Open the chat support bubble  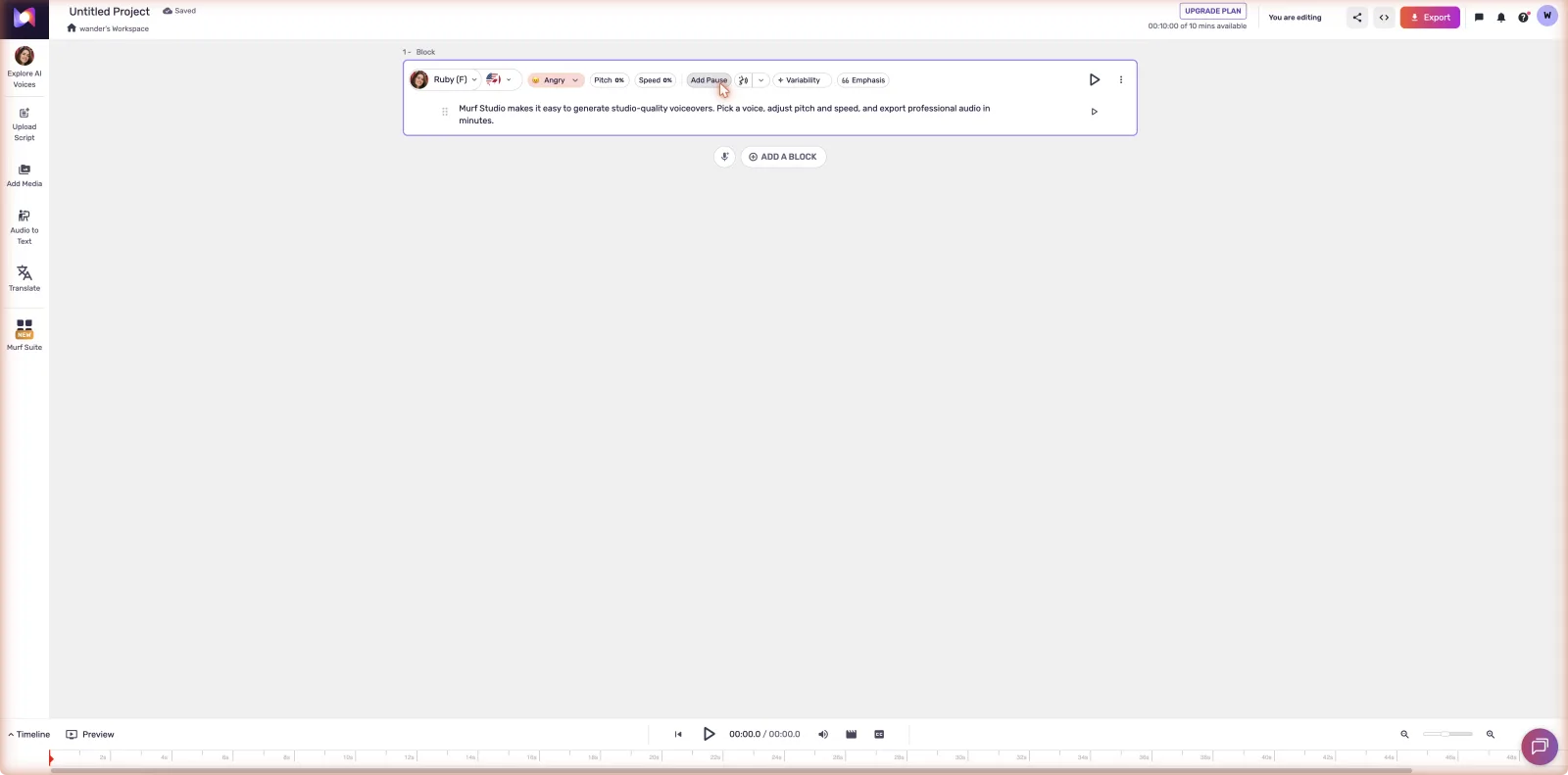point(1540,748)
